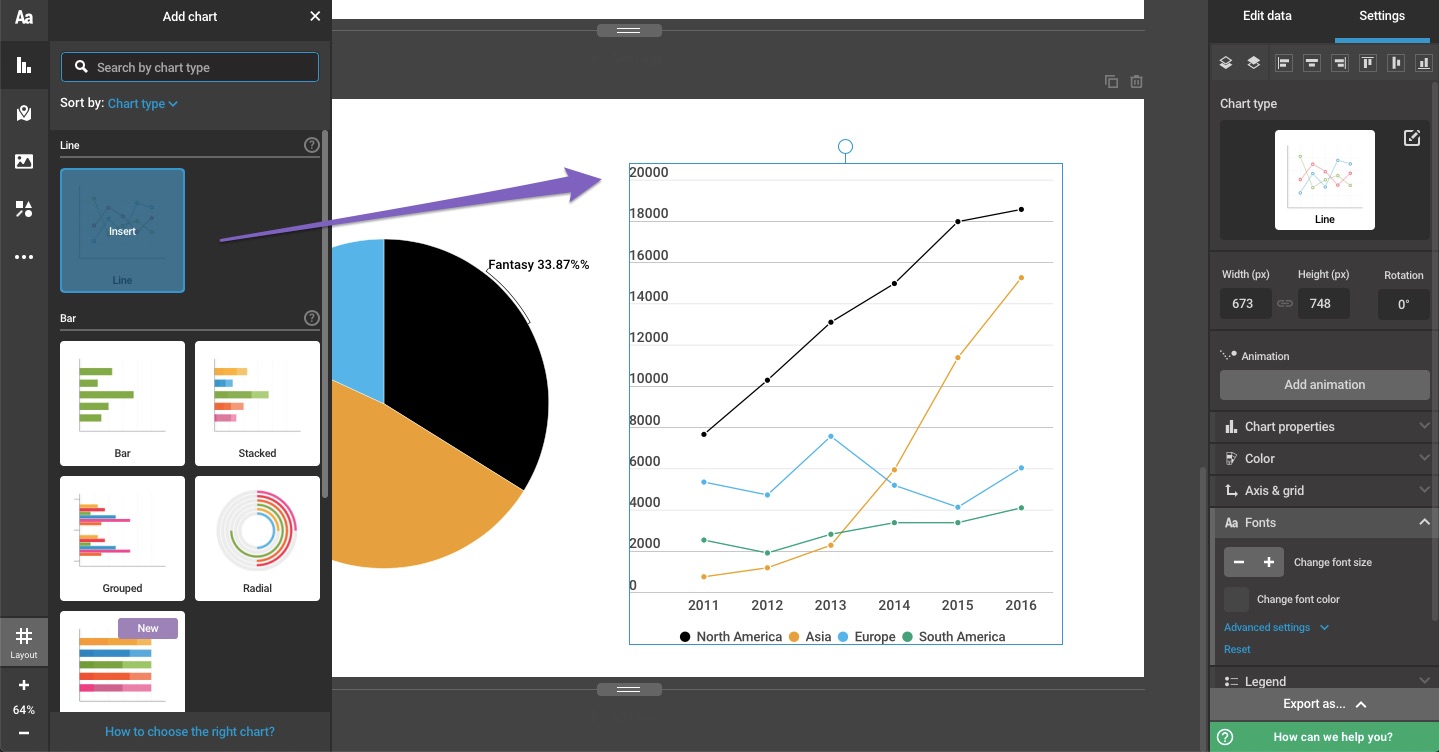
Task: Toggle the aspect ratio link icon
Action: pyautogui.click(x=1285, y=303)
